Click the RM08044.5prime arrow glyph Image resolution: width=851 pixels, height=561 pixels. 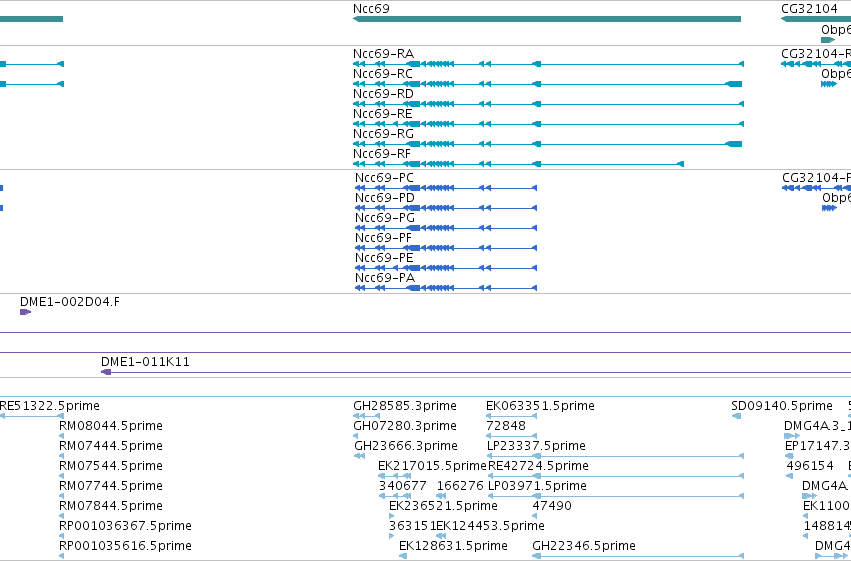coord(61,436)
